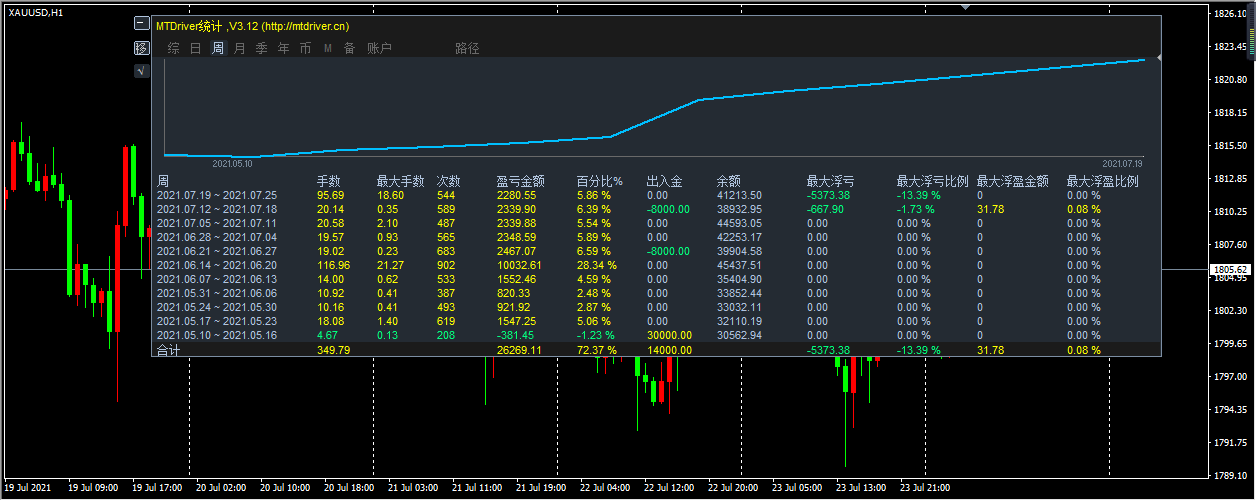Click balance value 41213.50
The height and width of the screenshot is (501, 1256).
pyautogui.click(x=739, y=195)
